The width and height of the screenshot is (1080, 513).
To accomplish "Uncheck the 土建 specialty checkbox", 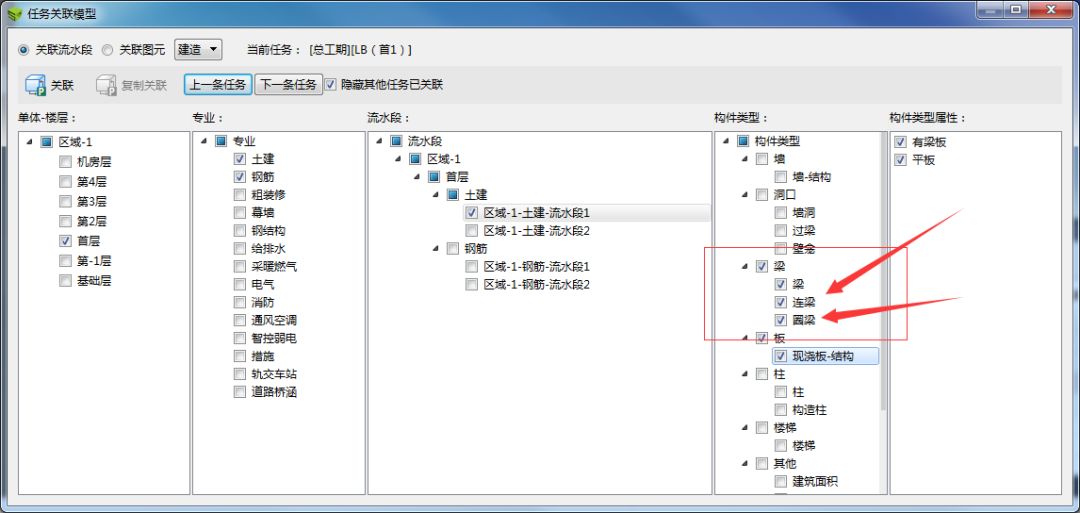I will [x=239, y=159].
